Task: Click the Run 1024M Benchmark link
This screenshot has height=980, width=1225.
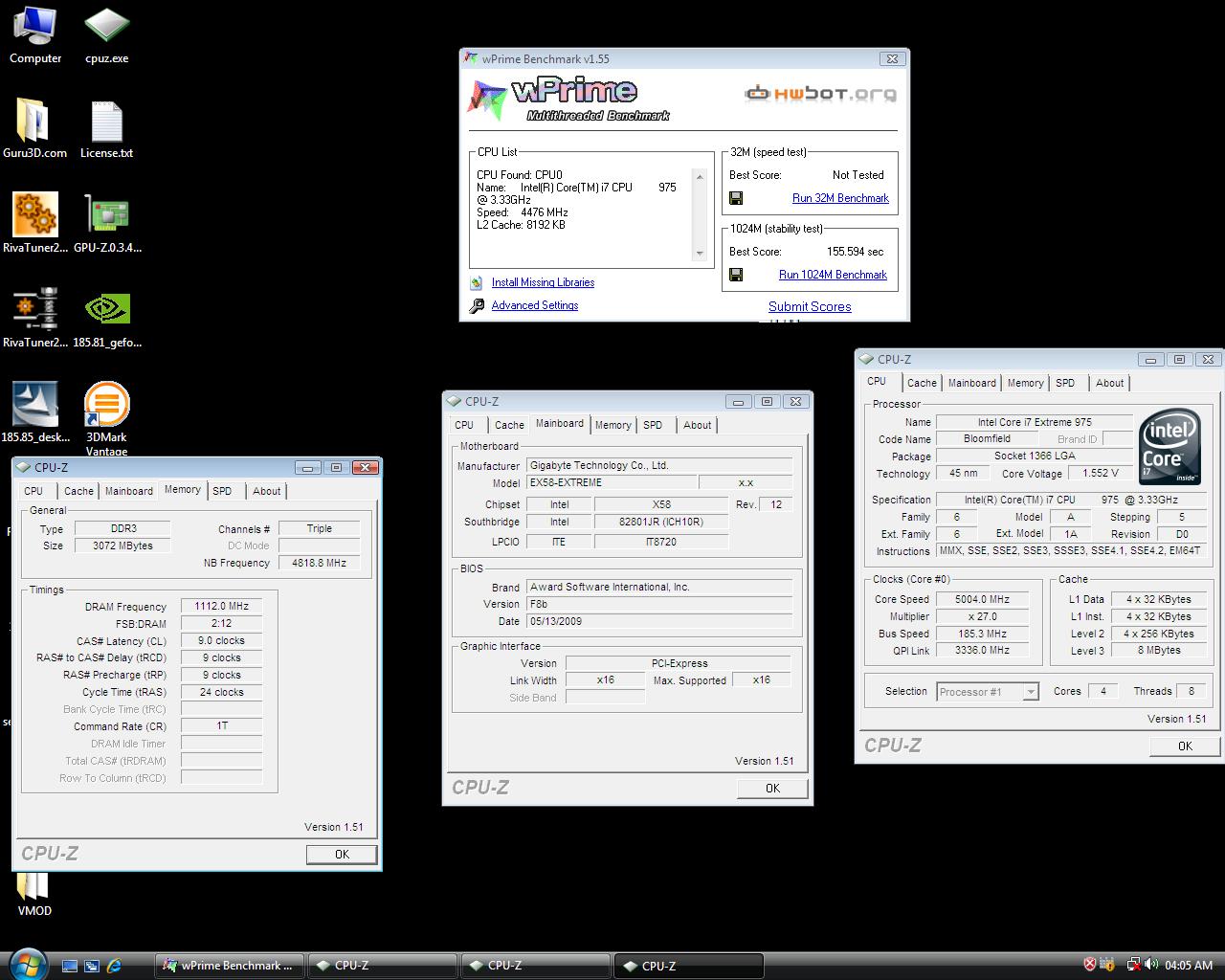Action: point(833,275)
